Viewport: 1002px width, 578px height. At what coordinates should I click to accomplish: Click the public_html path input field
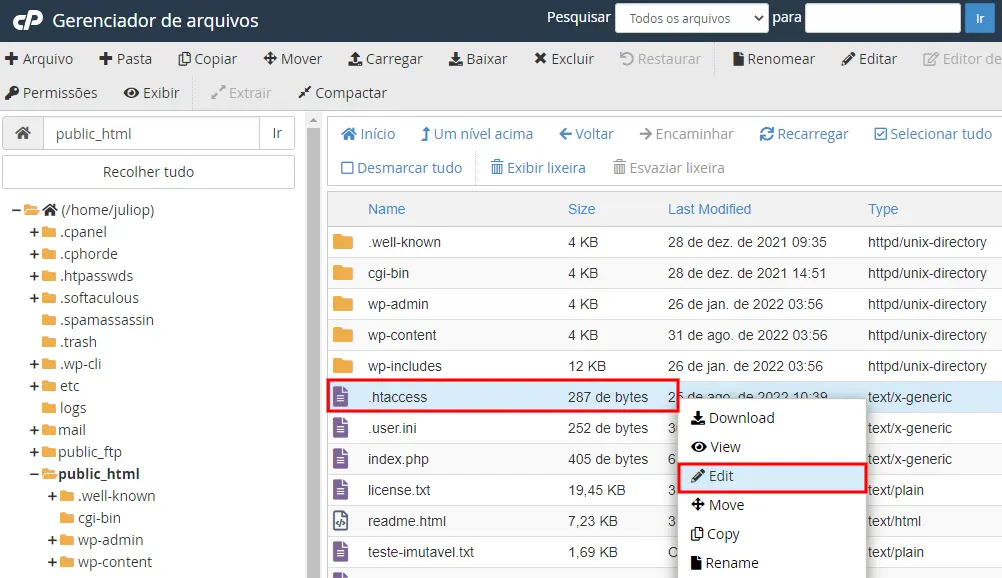point(151,133)
